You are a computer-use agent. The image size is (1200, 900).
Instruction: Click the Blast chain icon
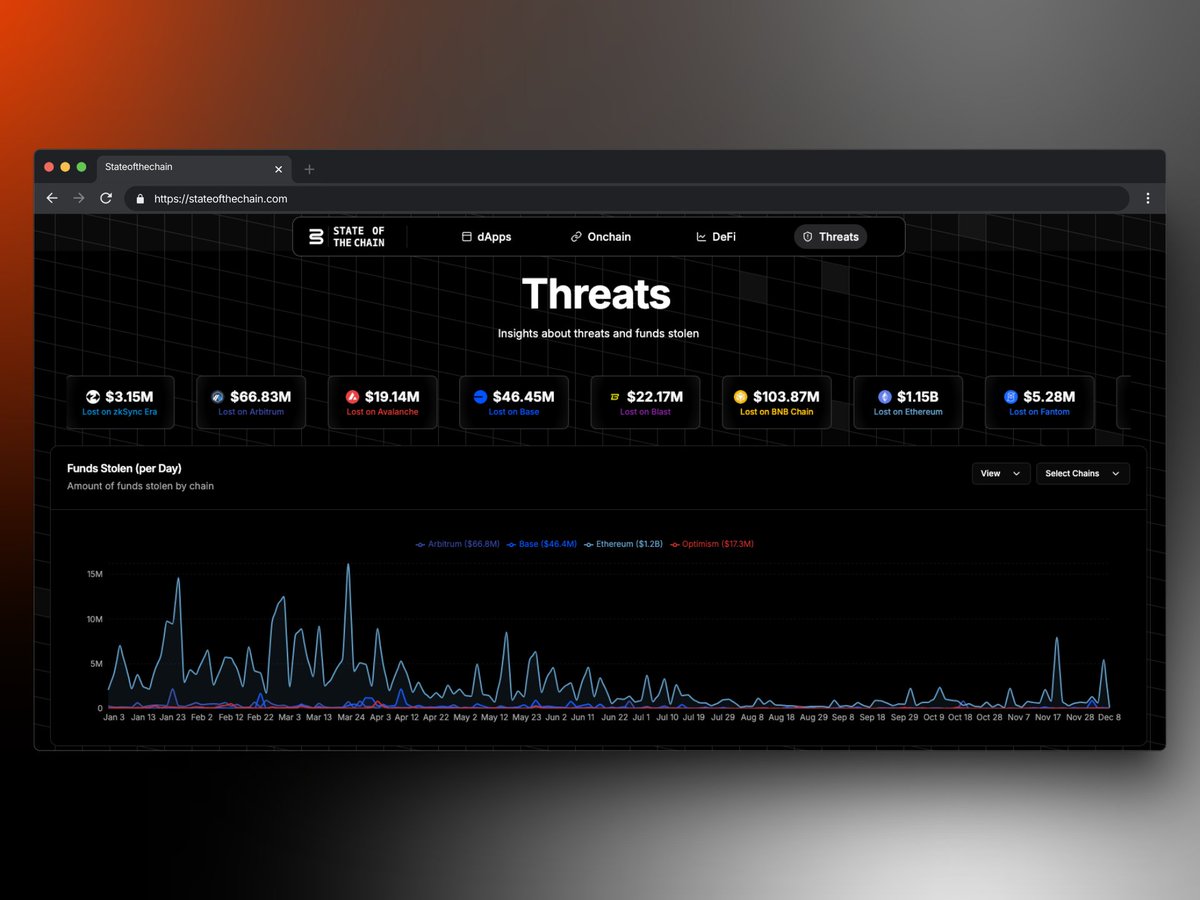pyautogui.click(x=615, y=397)
